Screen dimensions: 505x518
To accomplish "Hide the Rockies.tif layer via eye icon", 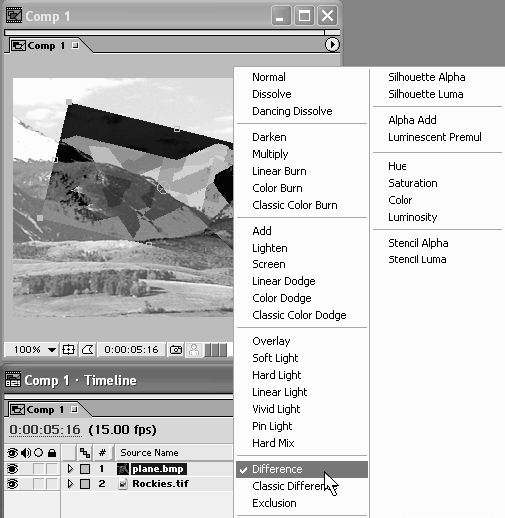I will point(12,484).
